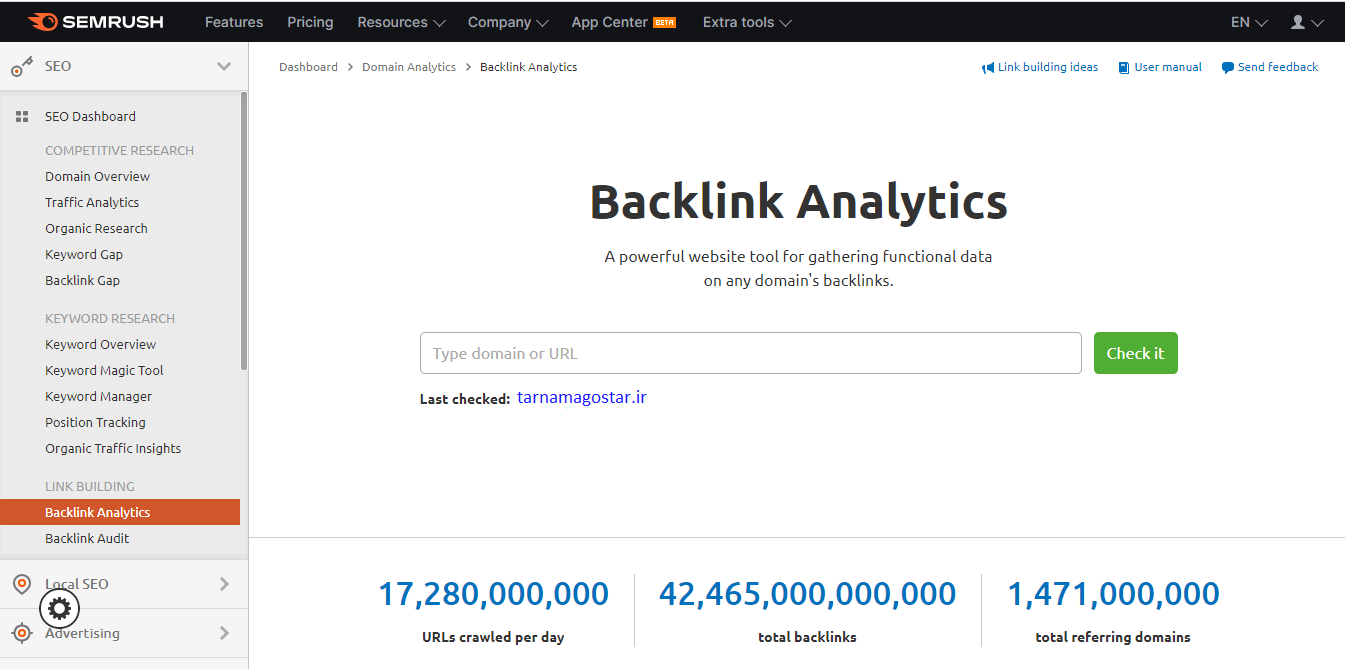Select Keyword Gap in sidebar
The image size is (1345, 669).
pos(84,255)
